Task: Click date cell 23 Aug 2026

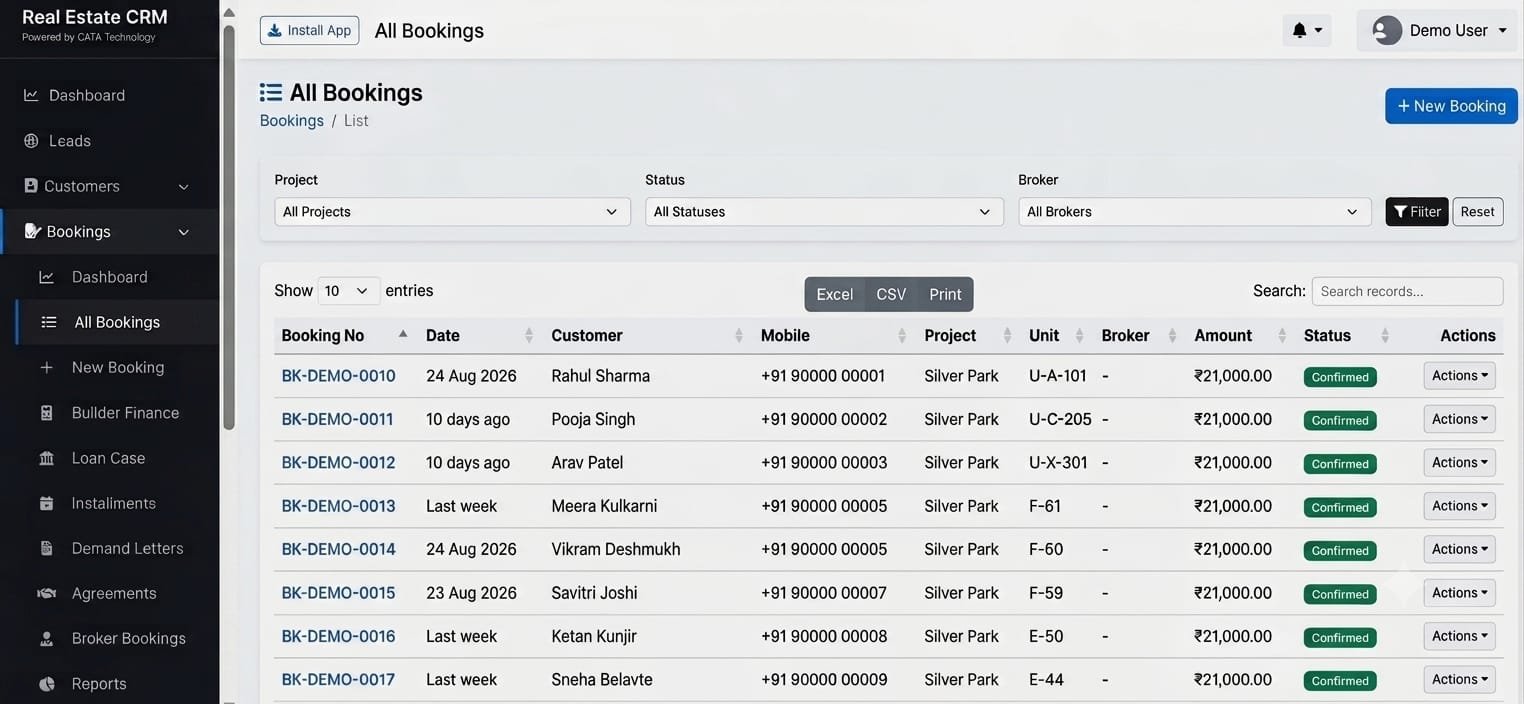Action: pos(471,593)
